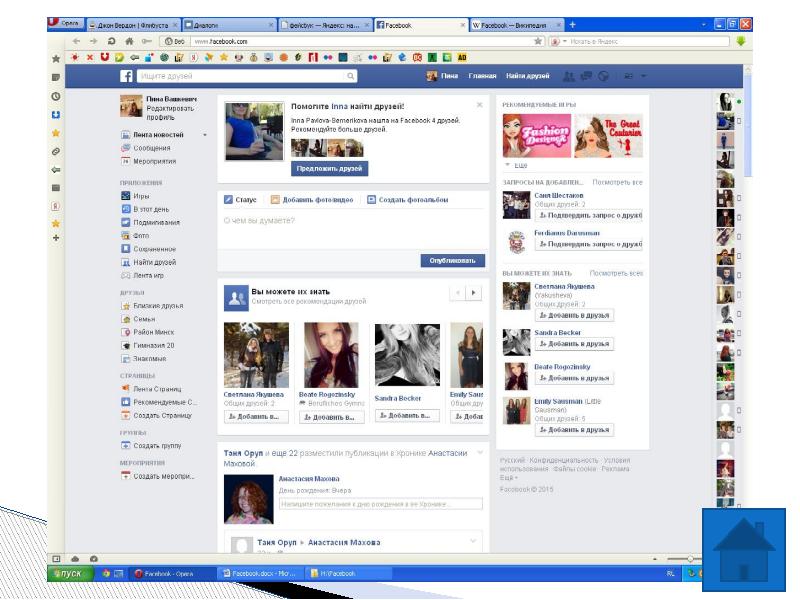Click the Предложить друзей button

tap(330, 168)
